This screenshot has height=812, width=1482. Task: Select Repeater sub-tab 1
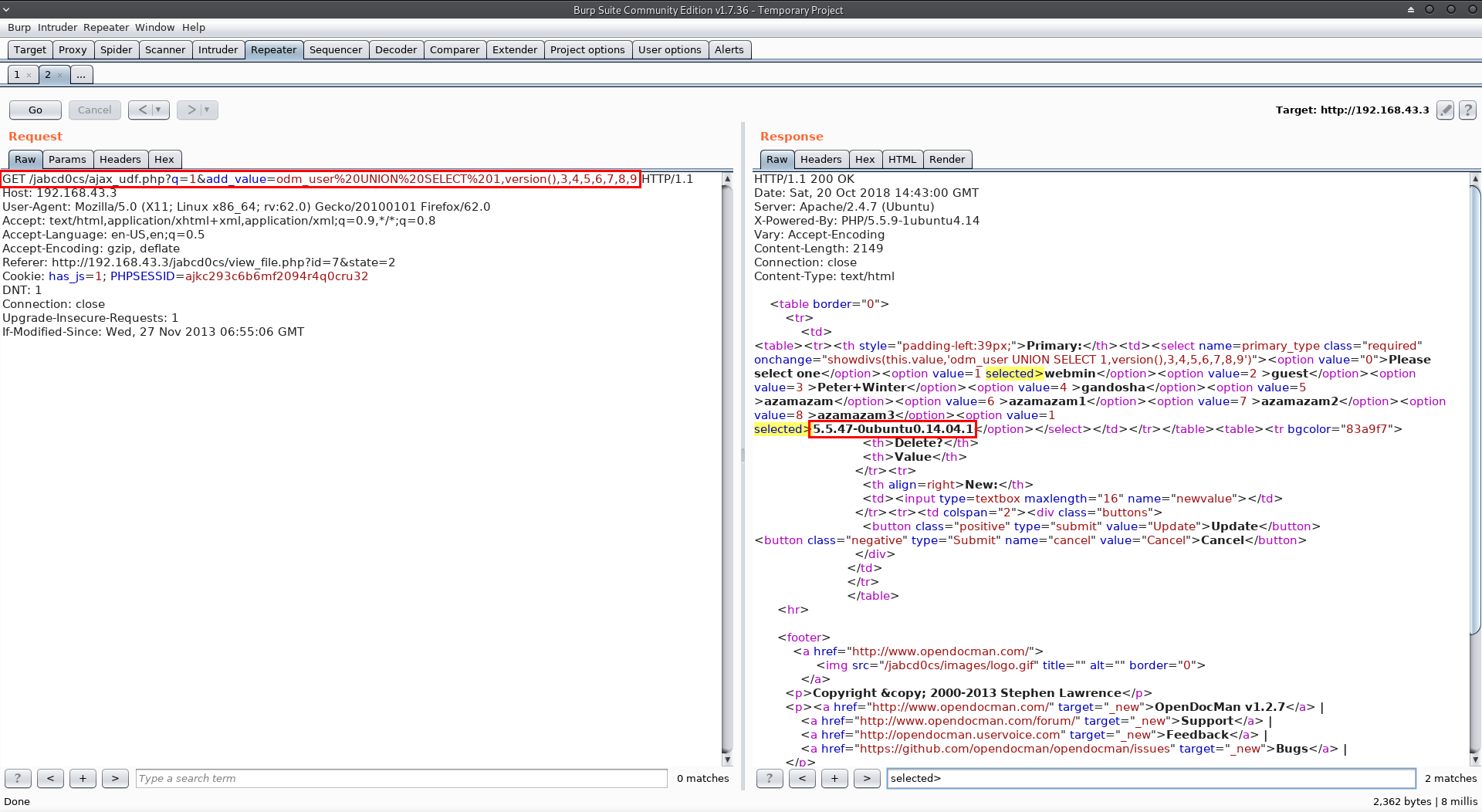17,75
